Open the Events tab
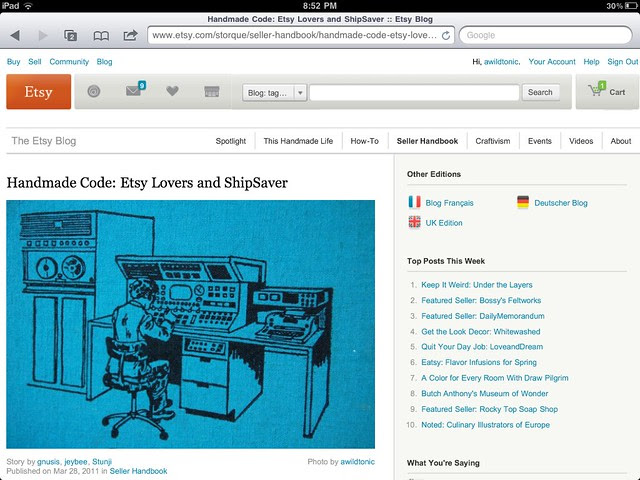 point(540,141)
